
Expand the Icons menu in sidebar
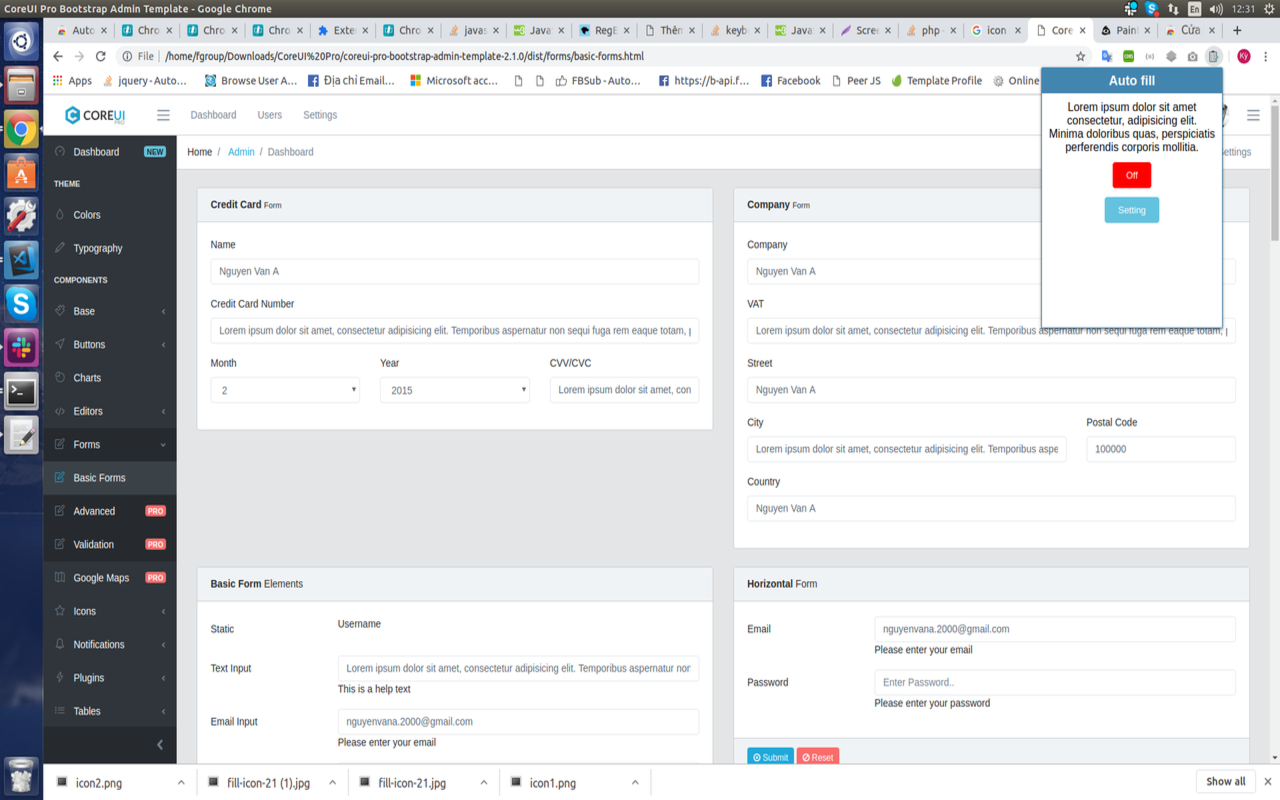coord(110,611)
